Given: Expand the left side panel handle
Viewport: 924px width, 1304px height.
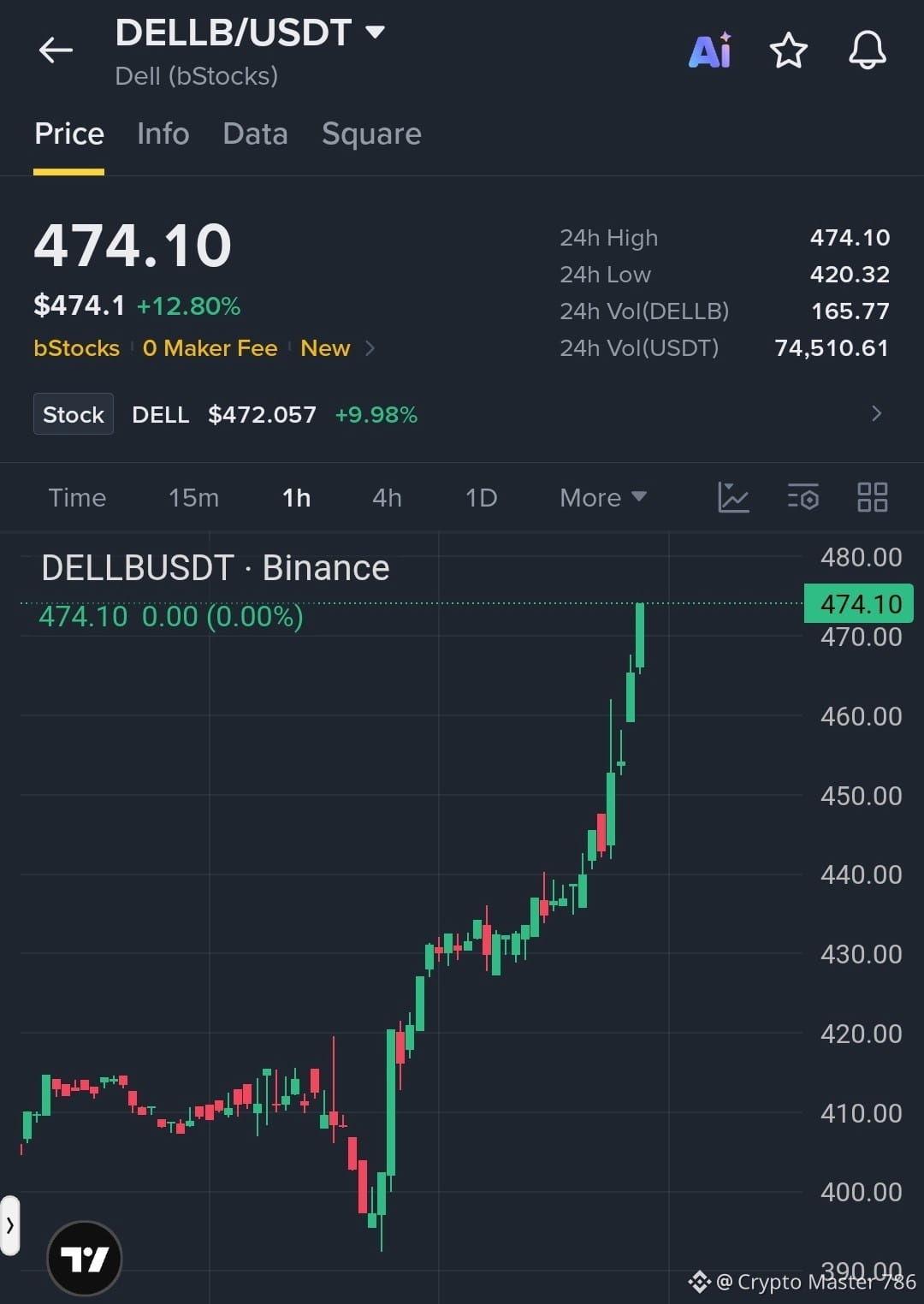Looking at the screenshot, I should 9,1225.
